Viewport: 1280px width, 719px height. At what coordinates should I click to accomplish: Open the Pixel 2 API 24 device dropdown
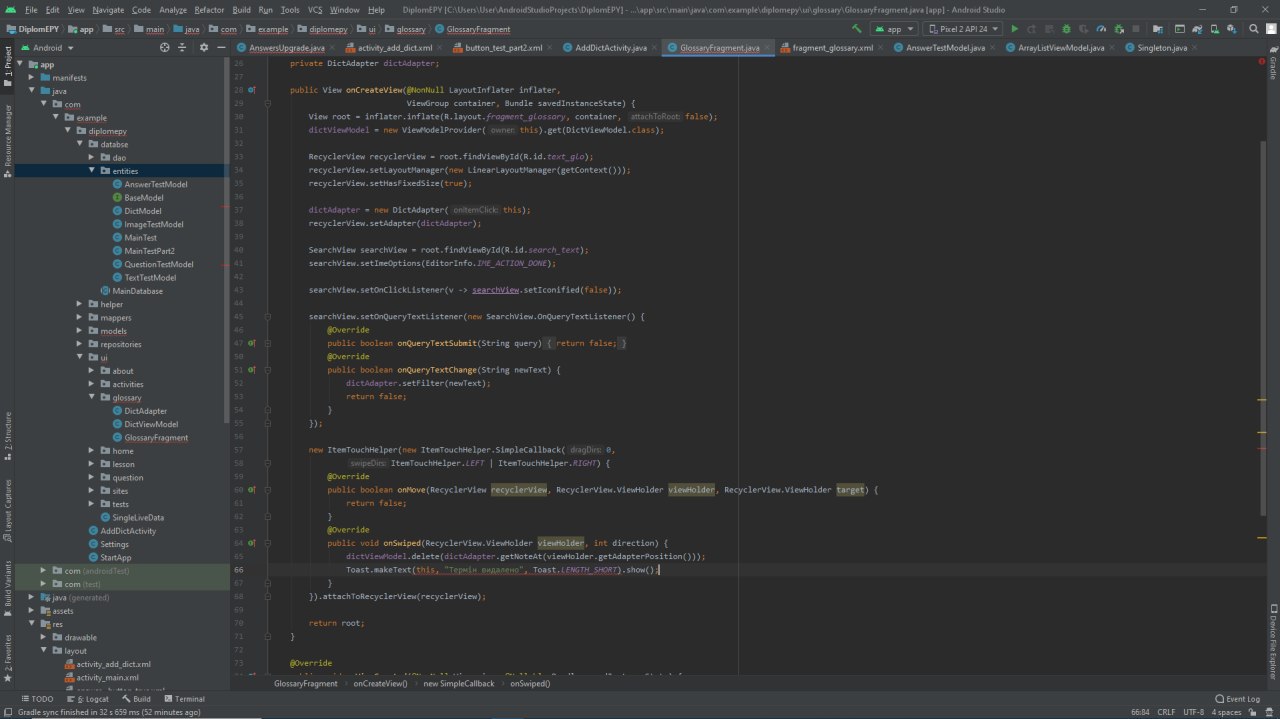click(x=962, y=29)
